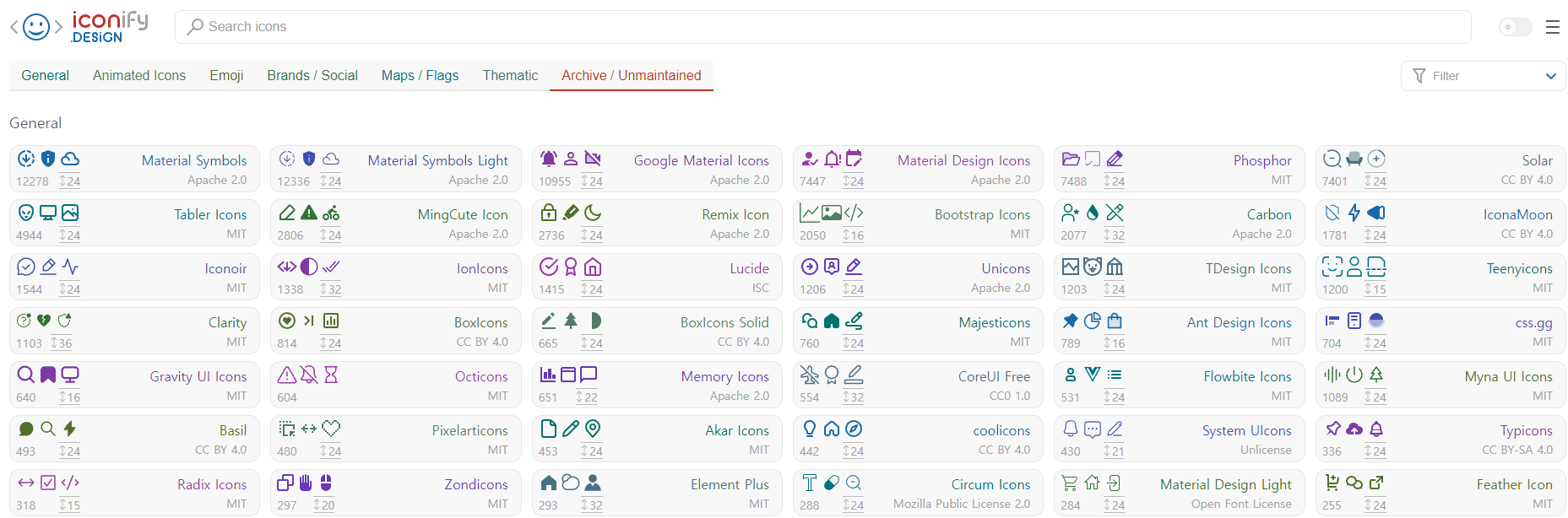The height and width of the screenshot is (518, 1568).
Task: Click the 'General' section heading
Action: [x=35, y=123]
